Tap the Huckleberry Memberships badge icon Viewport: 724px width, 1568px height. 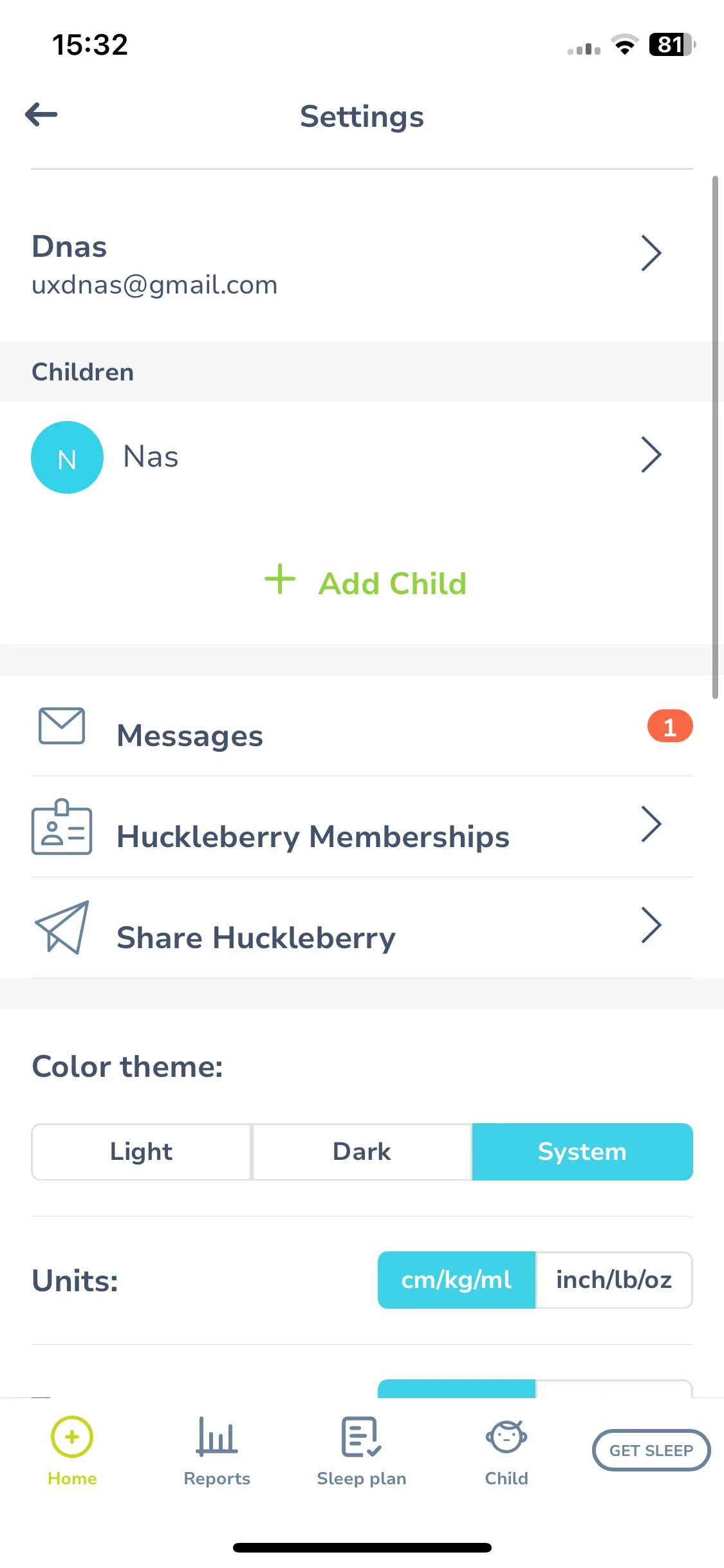[x=62, y=827]
